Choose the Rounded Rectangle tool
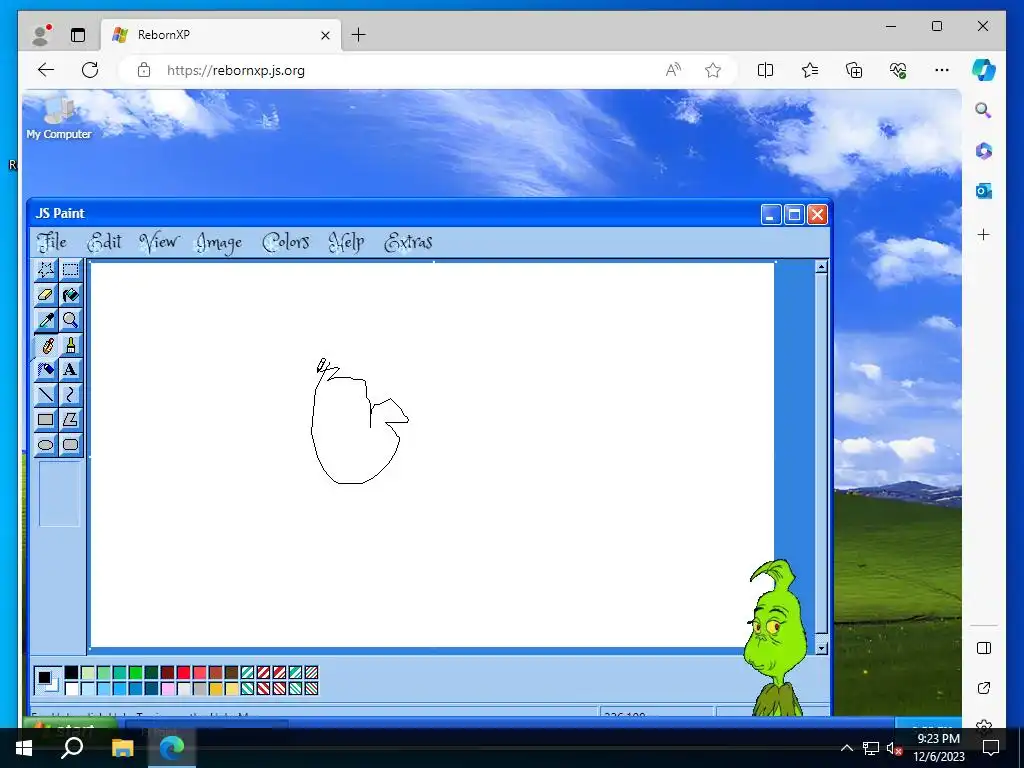1024x768 pixels. click(71, 445)
